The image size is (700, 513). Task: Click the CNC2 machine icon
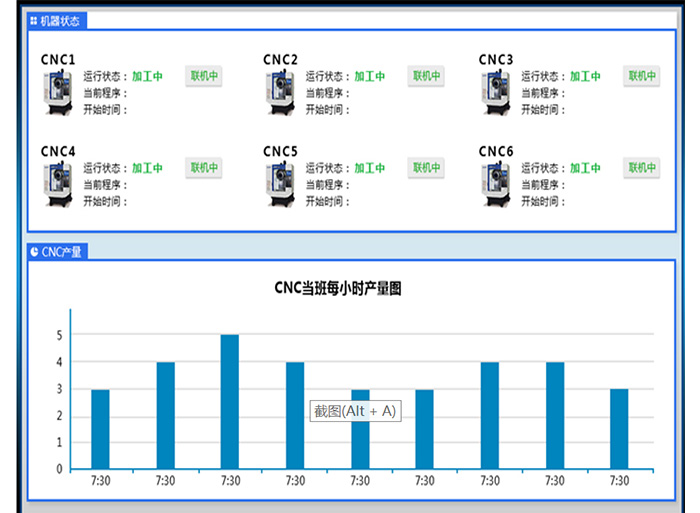pyautogui.click(x=281, y=93)
